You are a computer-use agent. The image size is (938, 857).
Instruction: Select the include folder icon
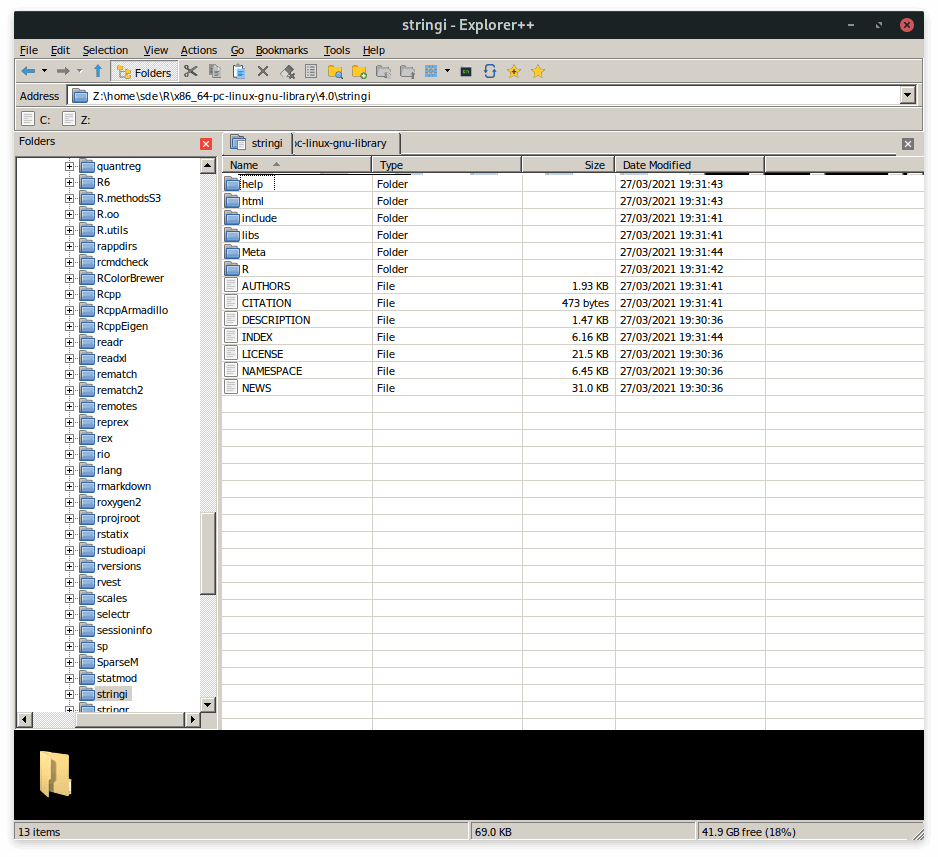click(232, 218)
